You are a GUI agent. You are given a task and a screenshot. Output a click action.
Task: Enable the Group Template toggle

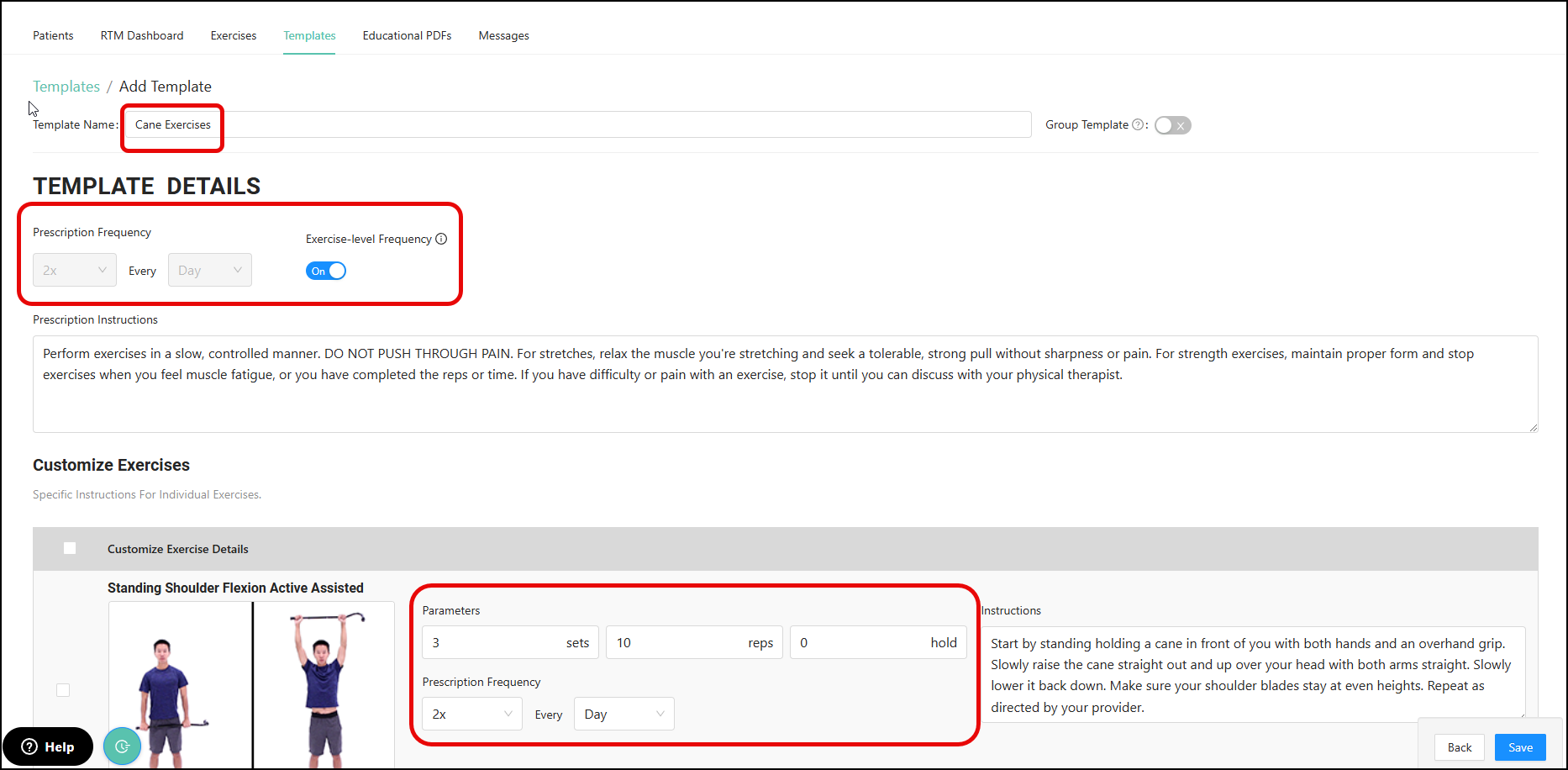[1172, 125]
